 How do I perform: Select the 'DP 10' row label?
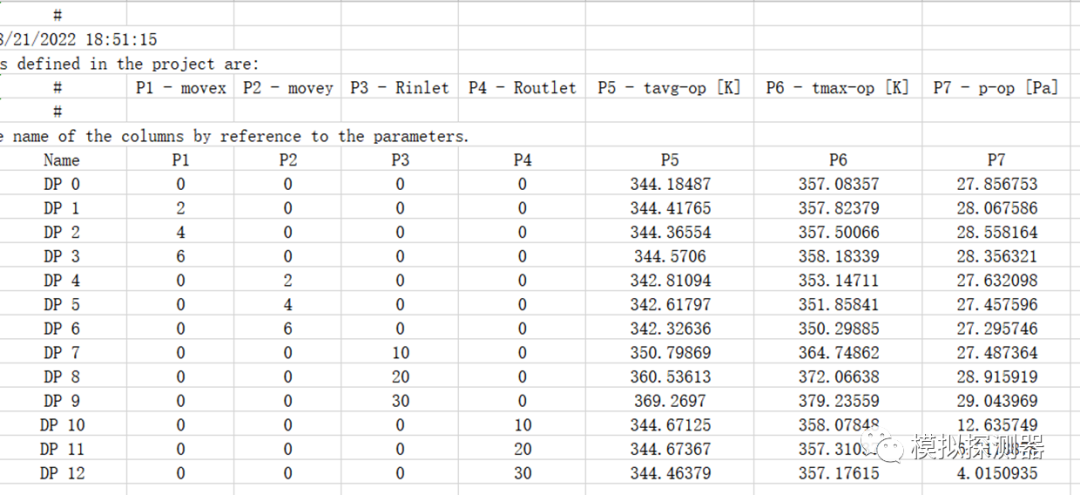(62, 425)
